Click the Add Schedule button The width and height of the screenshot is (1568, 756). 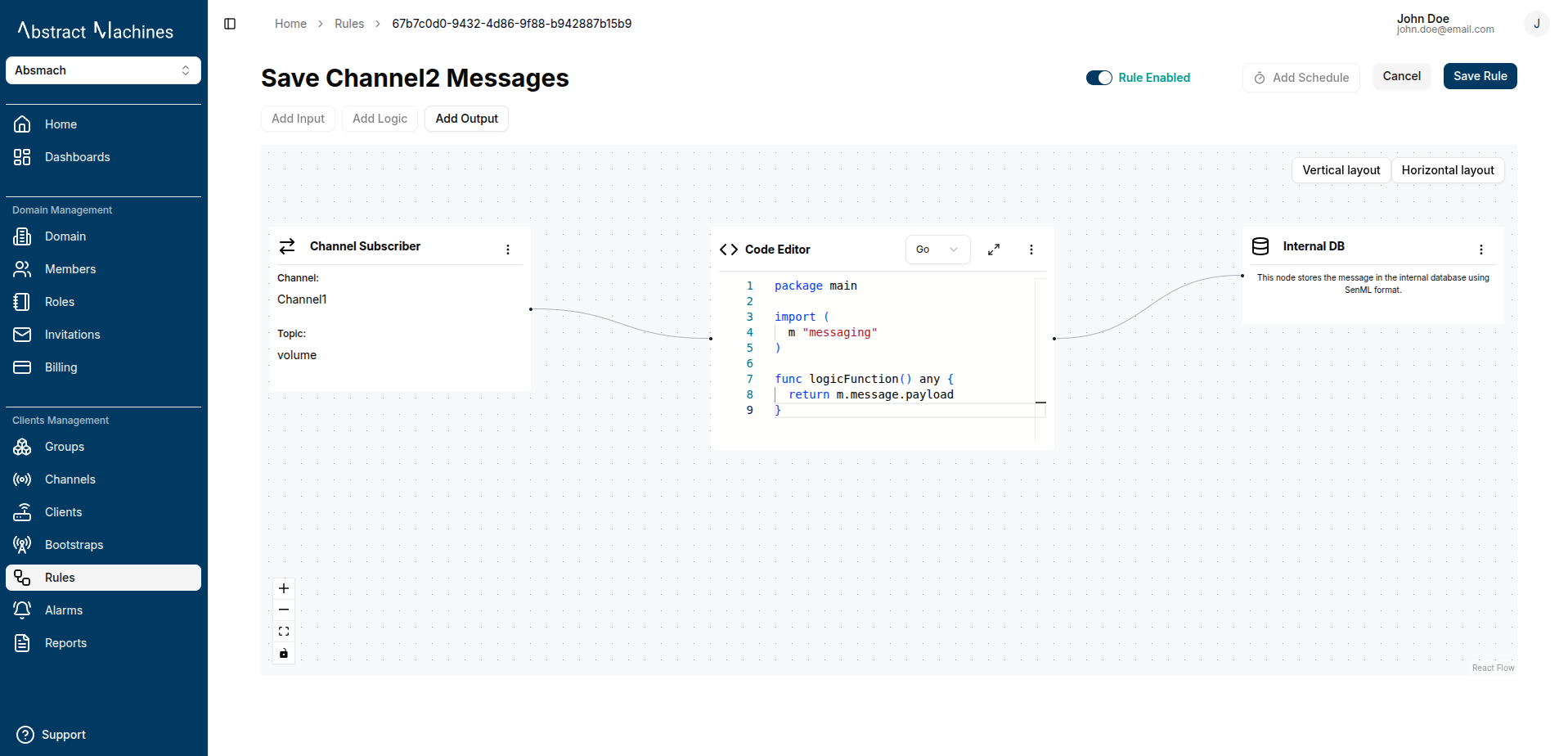pyautogui.click(x=1301, y=78)
